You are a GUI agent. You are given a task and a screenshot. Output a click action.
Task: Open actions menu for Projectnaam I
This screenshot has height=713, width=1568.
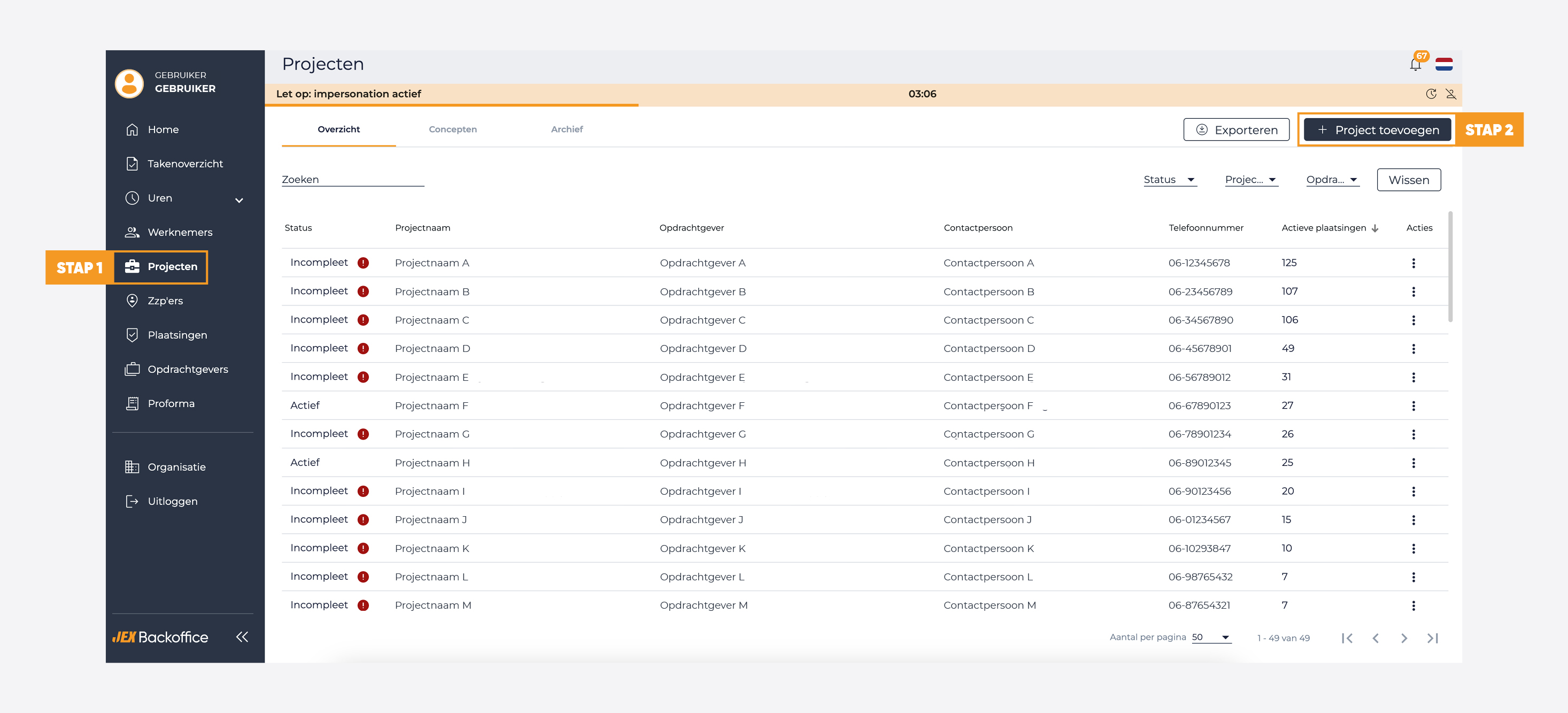1413,492
